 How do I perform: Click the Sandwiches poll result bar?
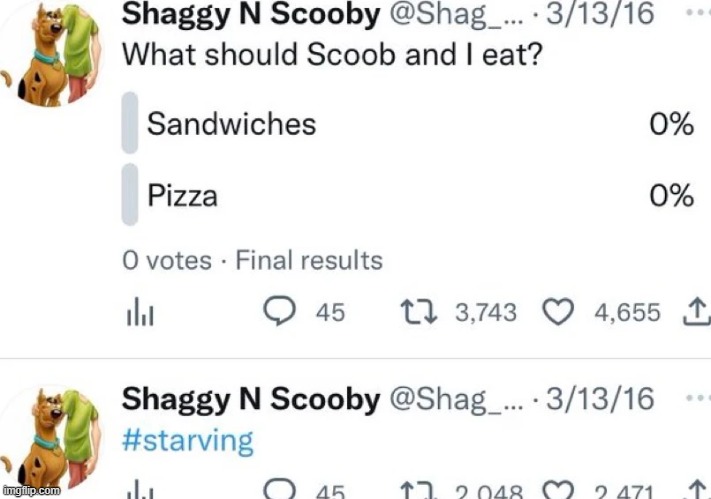(x=129, y=124)
